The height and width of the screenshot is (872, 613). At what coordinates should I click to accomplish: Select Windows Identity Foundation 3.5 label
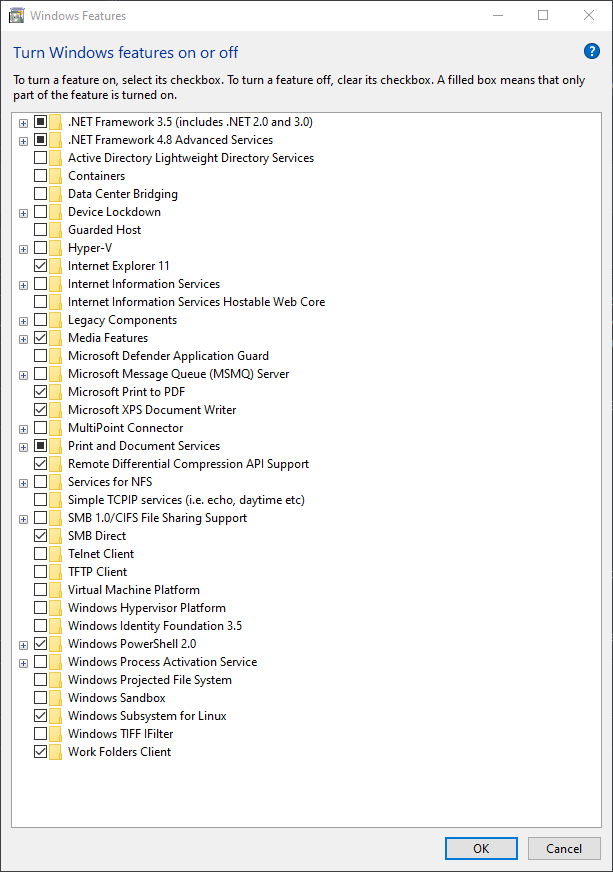[155, 626]
